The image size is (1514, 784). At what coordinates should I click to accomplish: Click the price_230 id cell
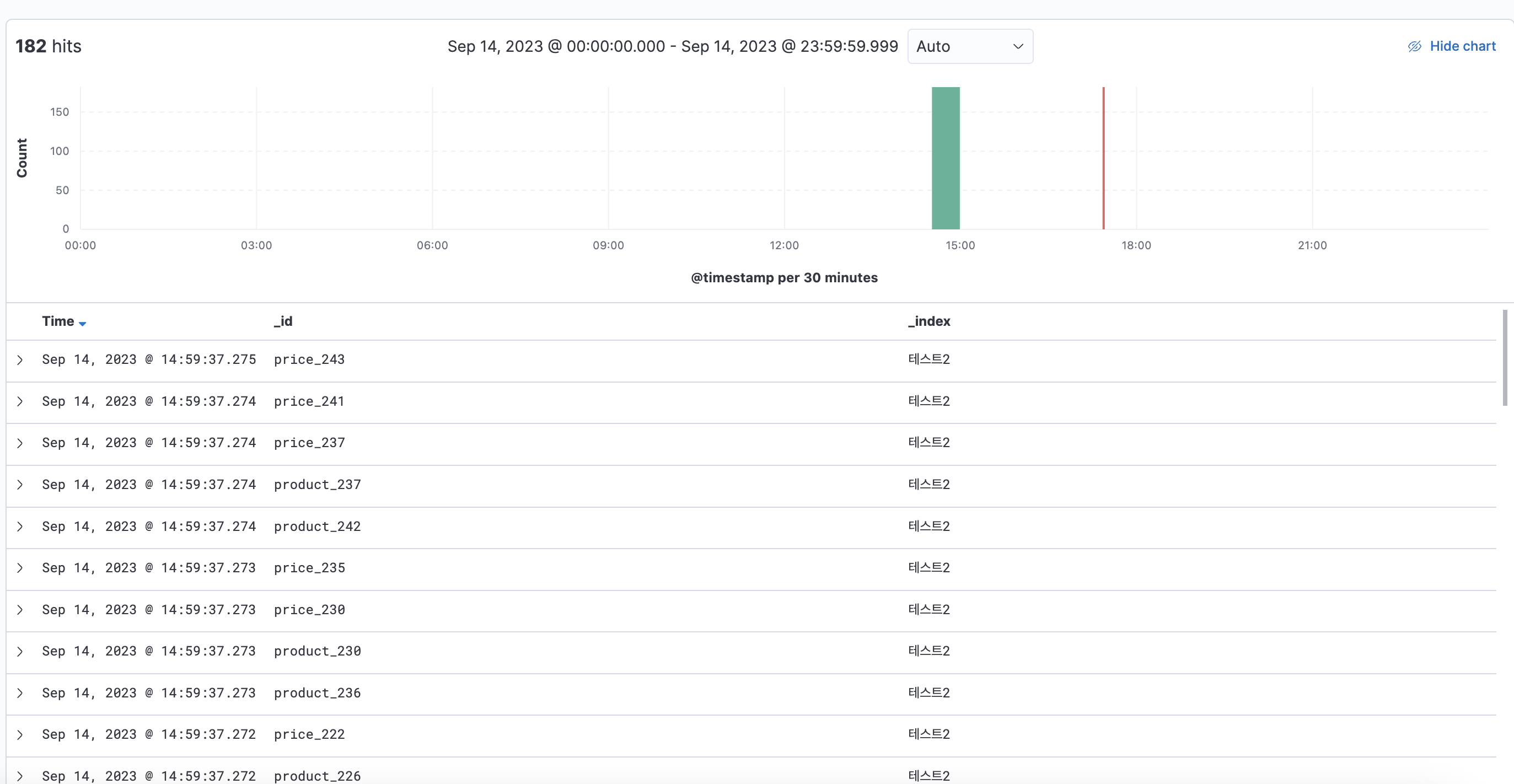[309, 610]
